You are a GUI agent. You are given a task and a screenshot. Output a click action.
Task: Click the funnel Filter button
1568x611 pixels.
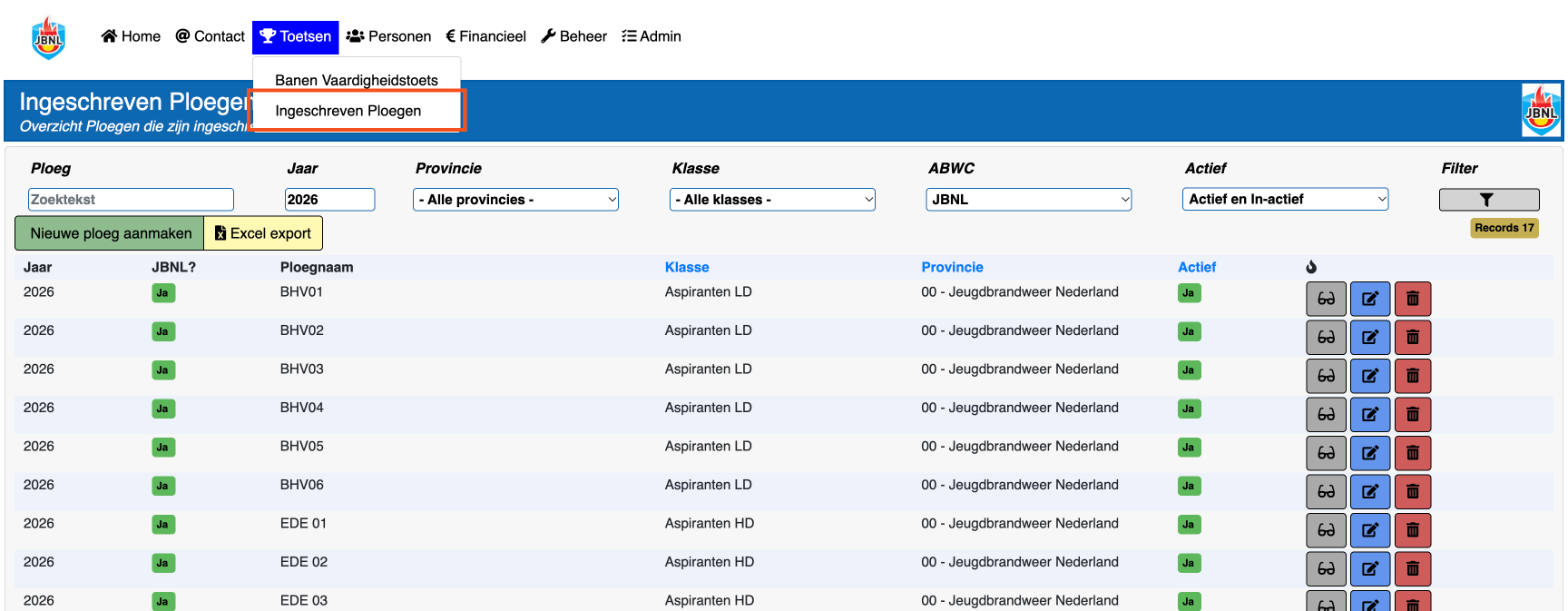tap(1489, 200)
